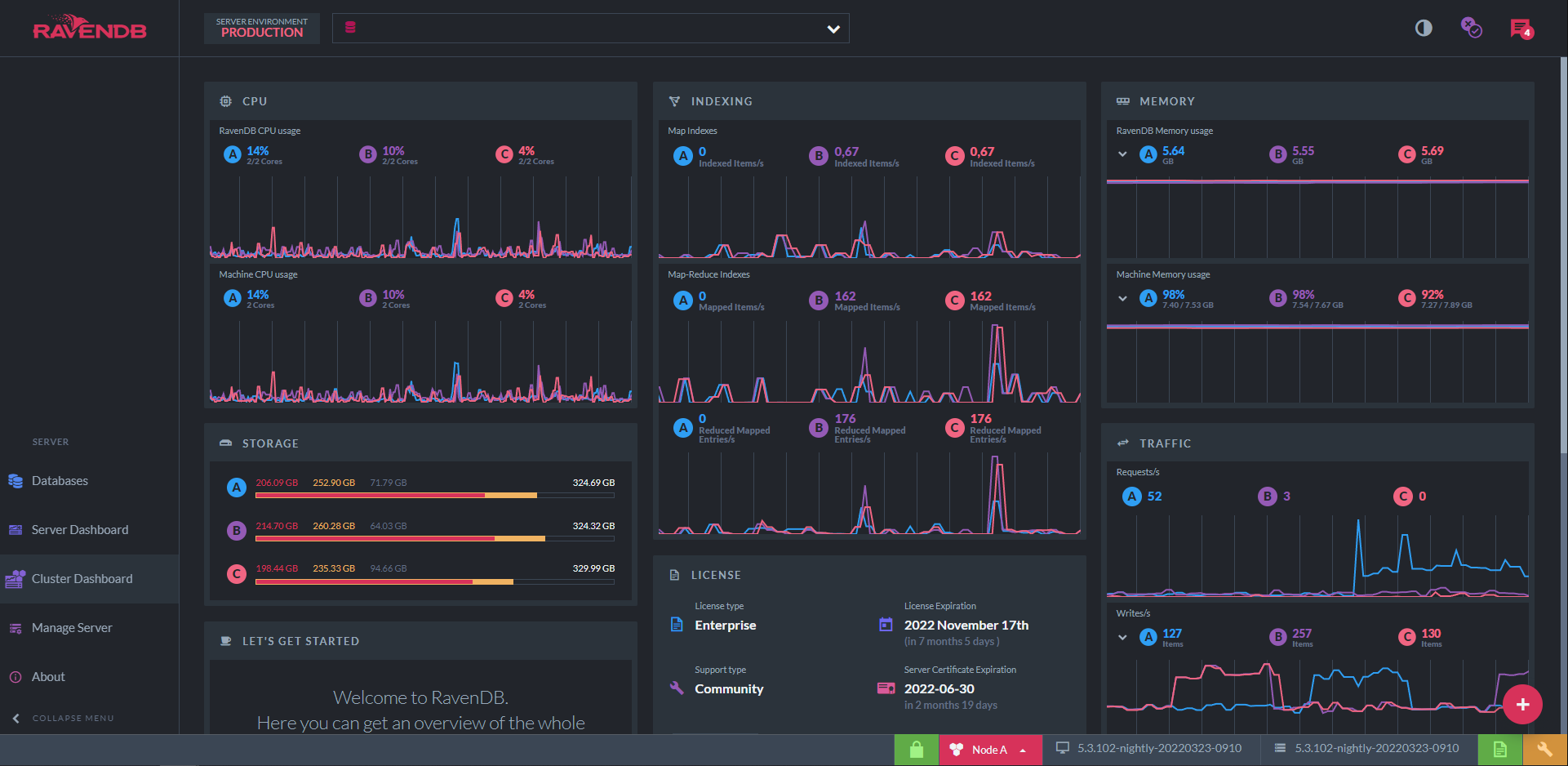The height and width of the screenshot is (766, 1568).
Task: Open the notifications icon with badge
Action: click(1521, 29)
